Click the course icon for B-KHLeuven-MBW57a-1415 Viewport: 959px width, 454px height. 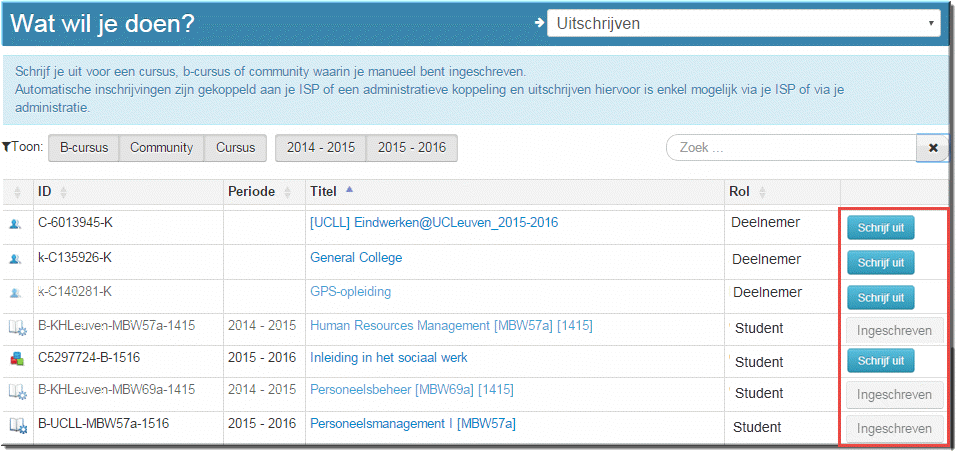click(x=18, y=328)
